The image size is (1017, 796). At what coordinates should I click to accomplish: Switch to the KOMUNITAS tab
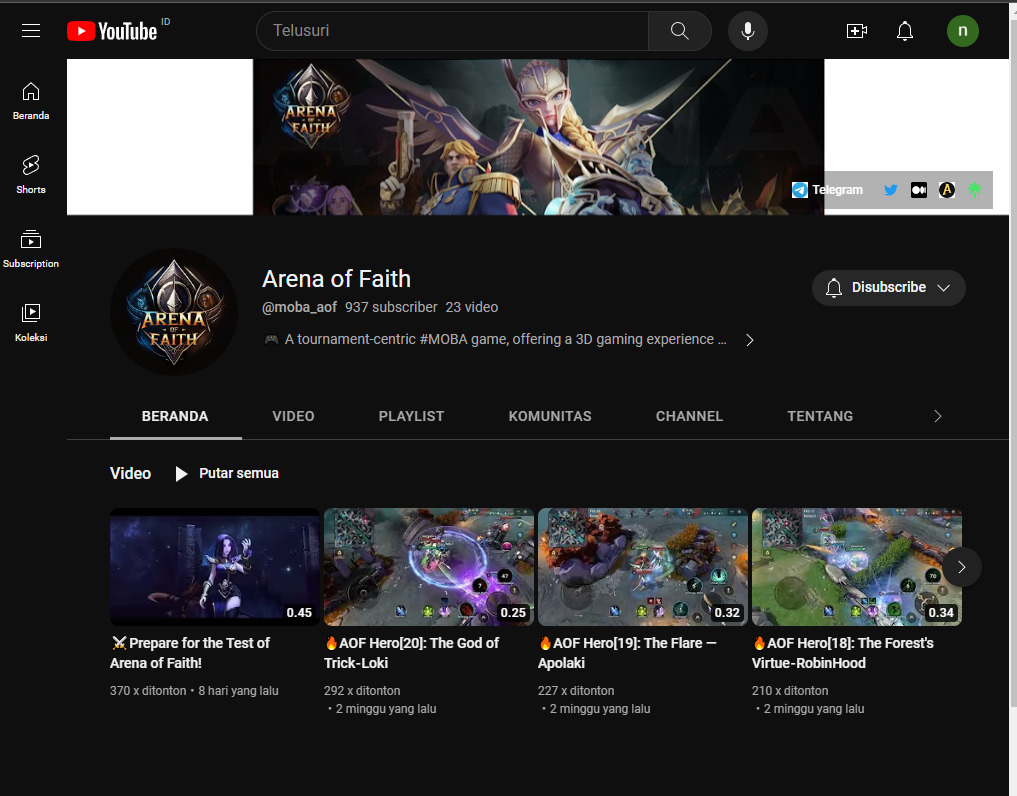(x=550, y=416)
